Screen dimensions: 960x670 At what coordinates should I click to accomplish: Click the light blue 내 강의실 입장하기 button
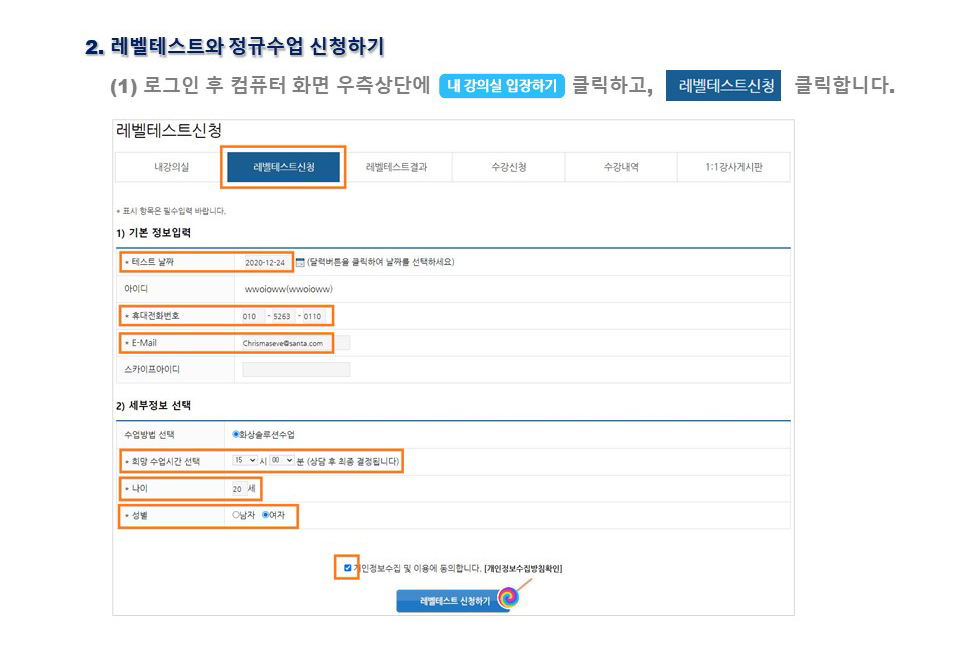[x=502, y=86]
